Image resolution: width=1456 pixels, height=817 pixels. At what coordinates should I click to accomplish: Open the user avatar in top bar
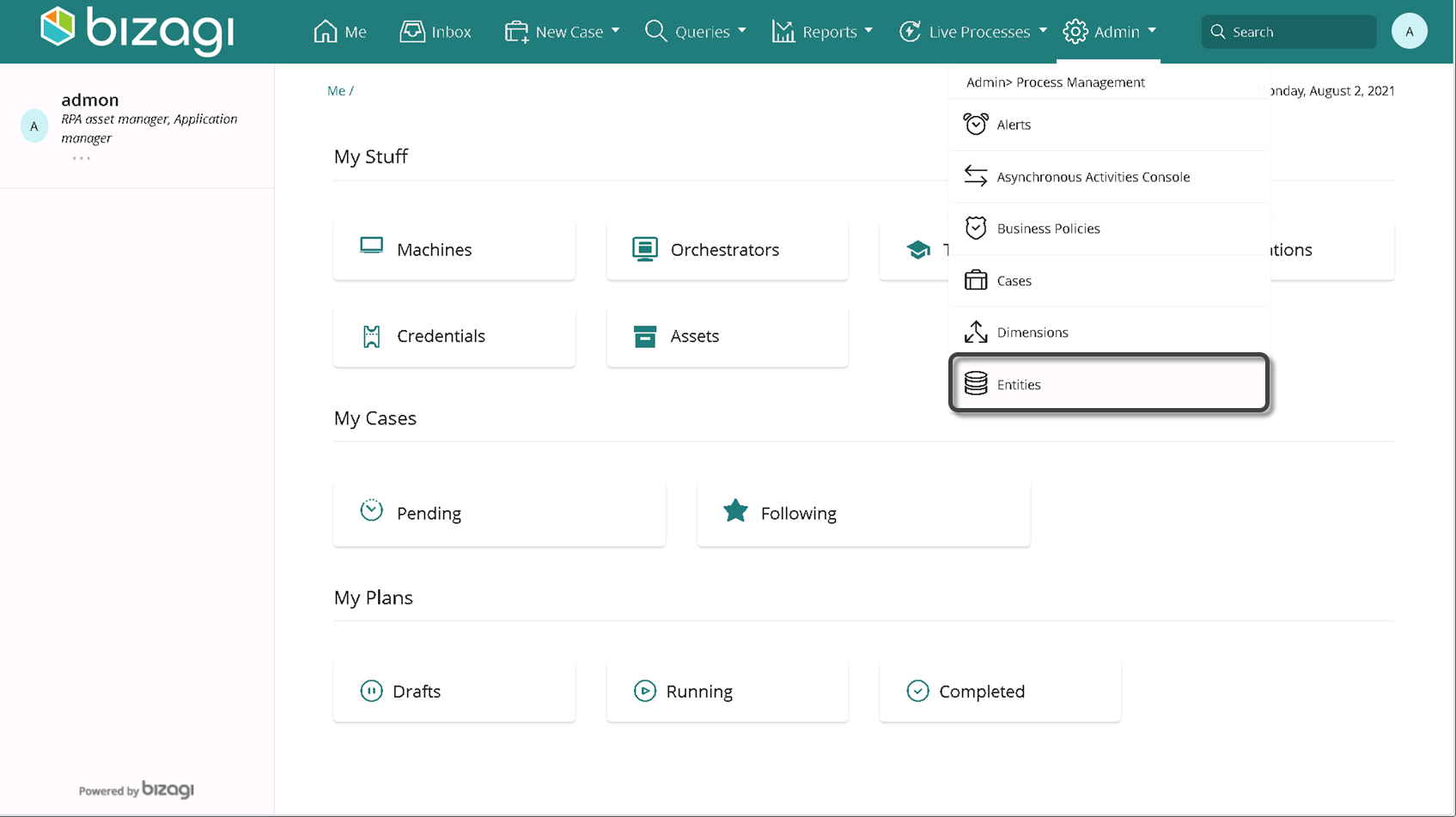point(1409,31)
